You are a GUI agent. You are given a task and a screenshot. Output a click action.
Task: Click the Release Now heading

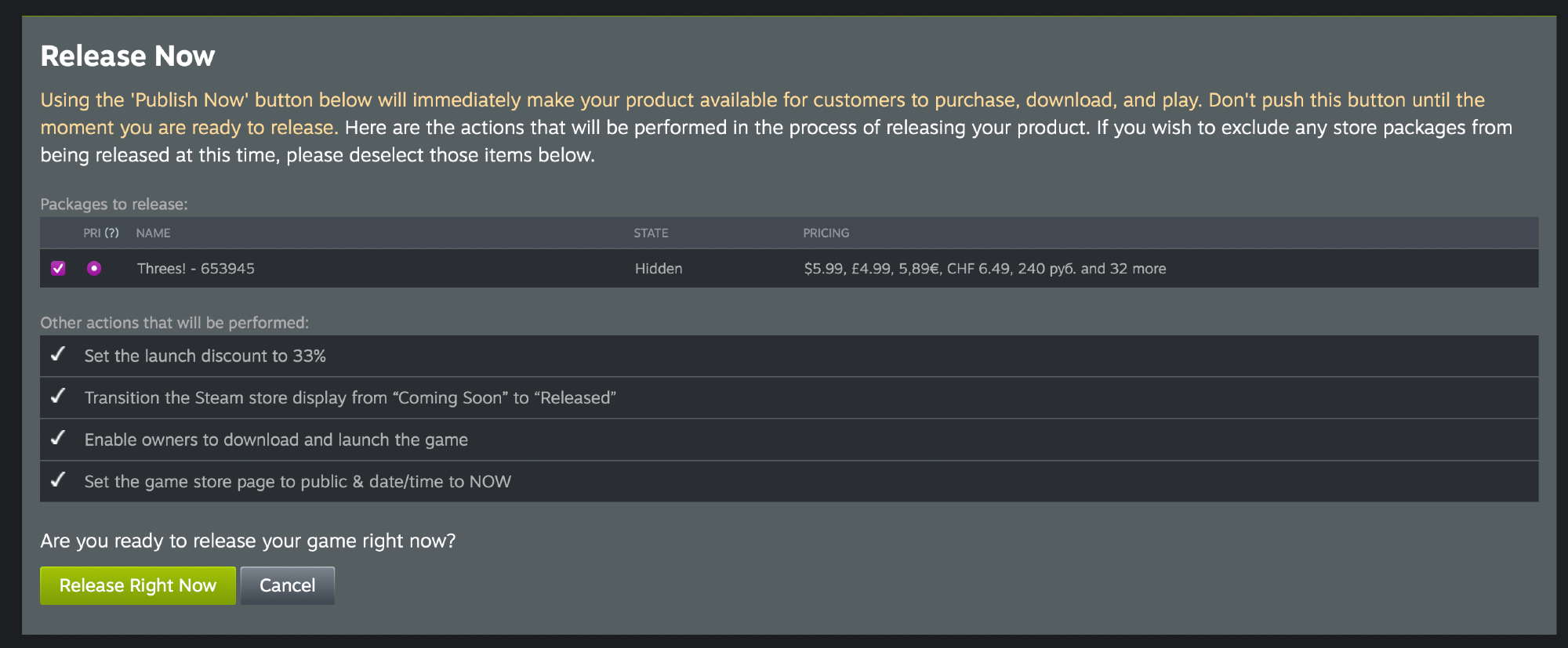128,56
